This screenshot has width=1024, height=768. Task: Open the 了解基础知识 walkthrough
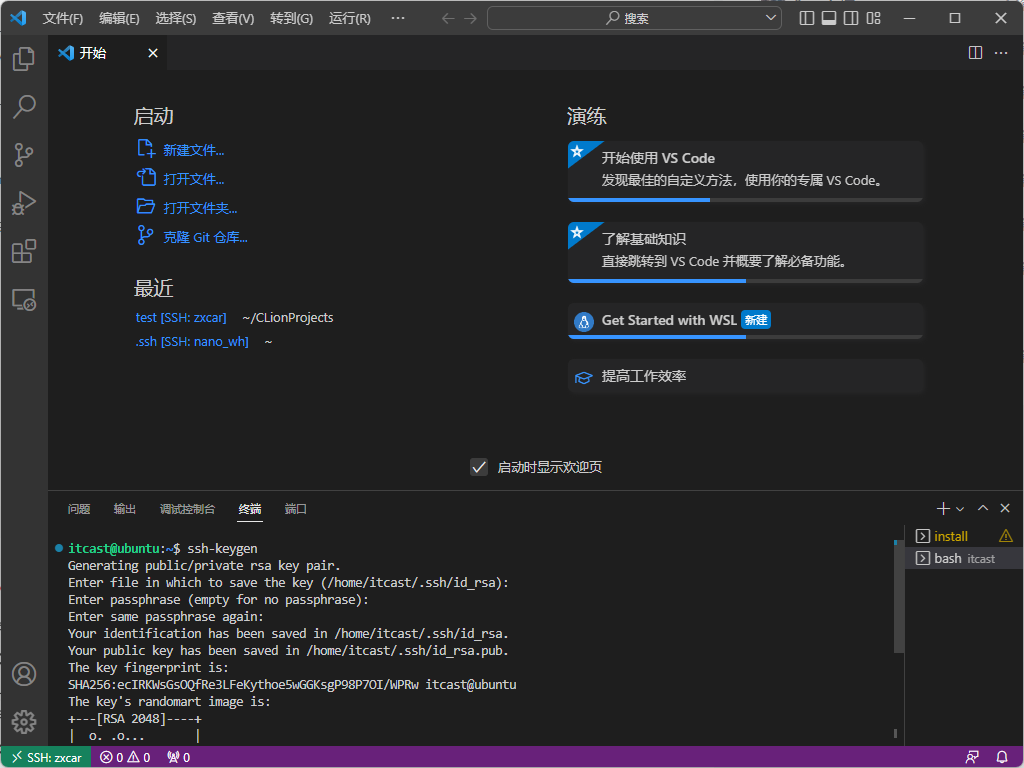pyautogui.click(x=745, y=253)
